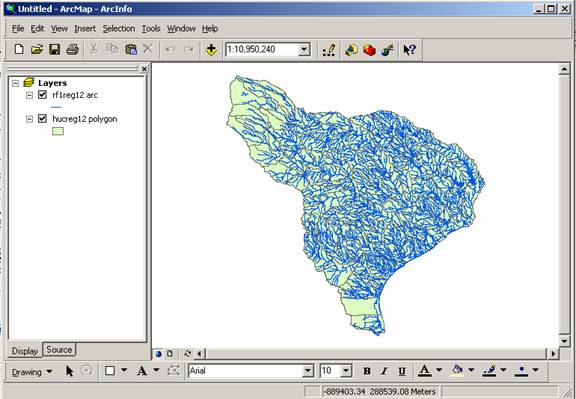The height and width of the screenshot is (399, 576).
Task: Click the scroll right arrow of map view
Action: tap(553, 354)
